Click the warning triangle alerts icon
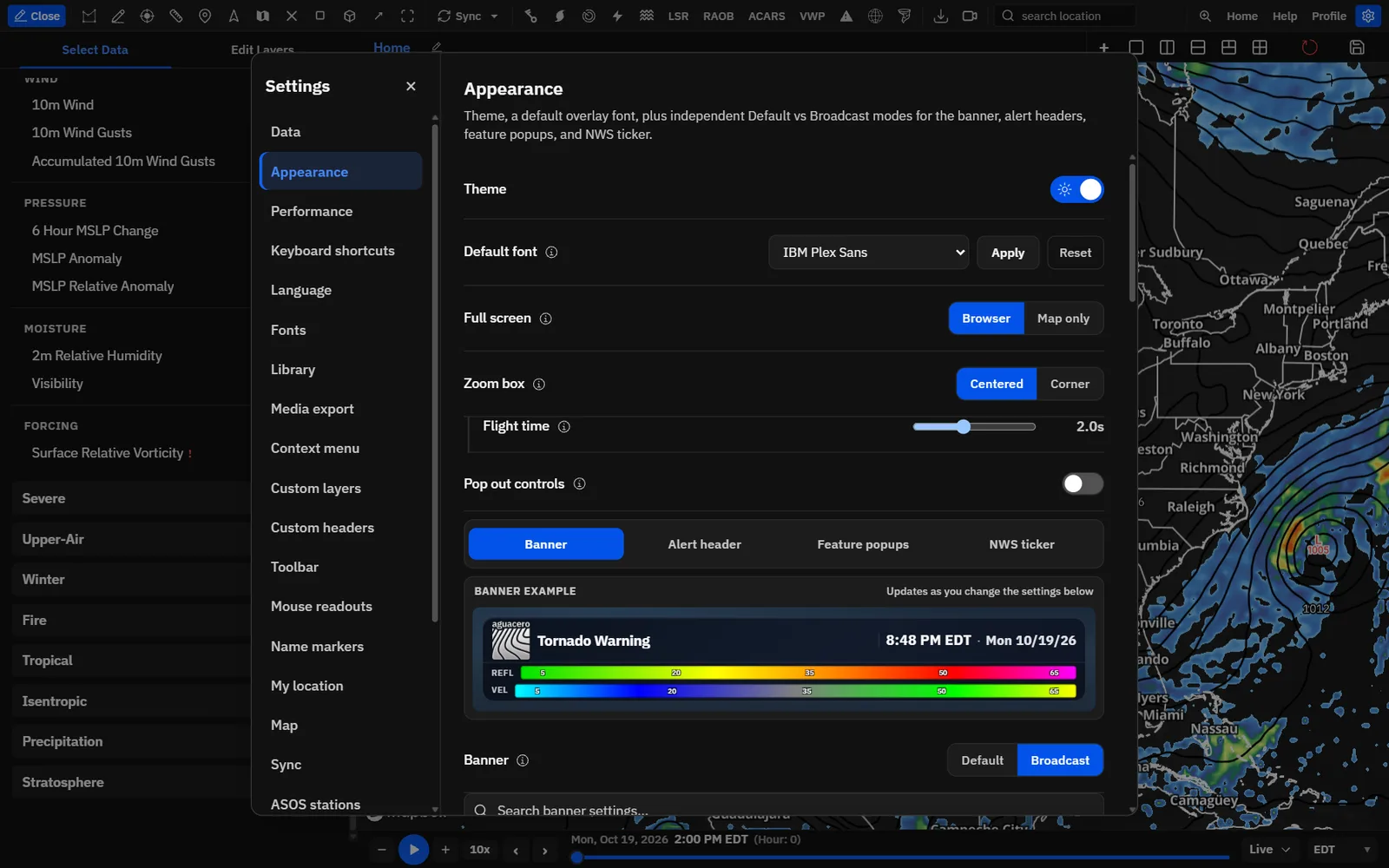 (x=846, y=16)
